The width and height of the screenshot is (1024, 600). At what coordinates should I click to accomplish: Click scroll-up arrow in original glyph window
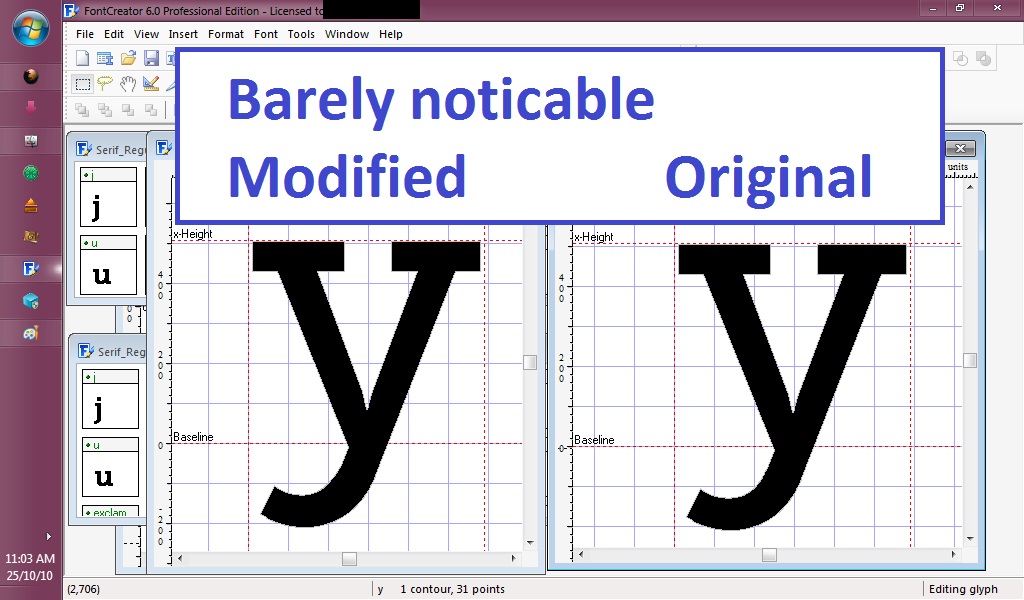(970, 187)
